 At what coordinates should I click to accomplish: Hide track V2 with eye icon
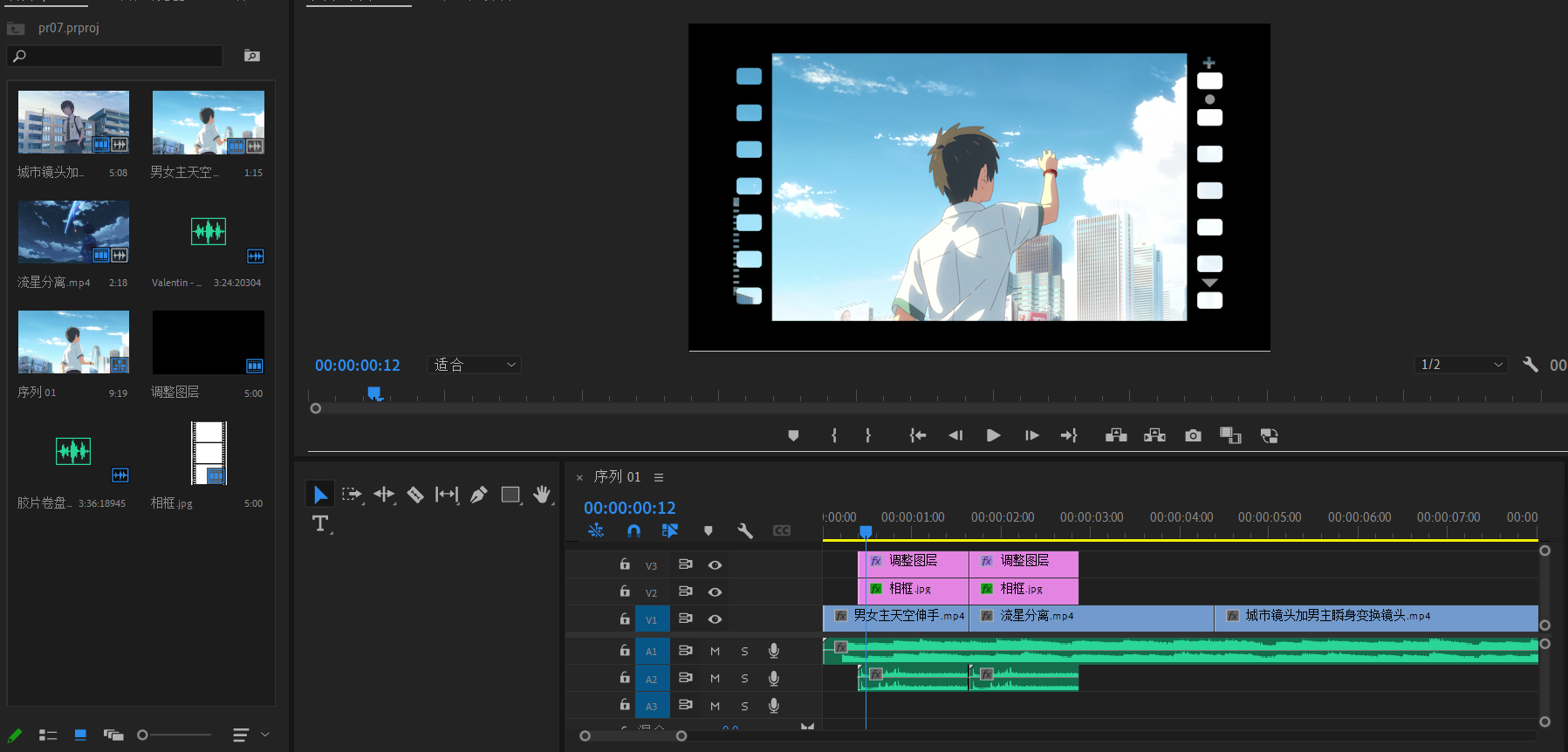(x=715, y=592)
